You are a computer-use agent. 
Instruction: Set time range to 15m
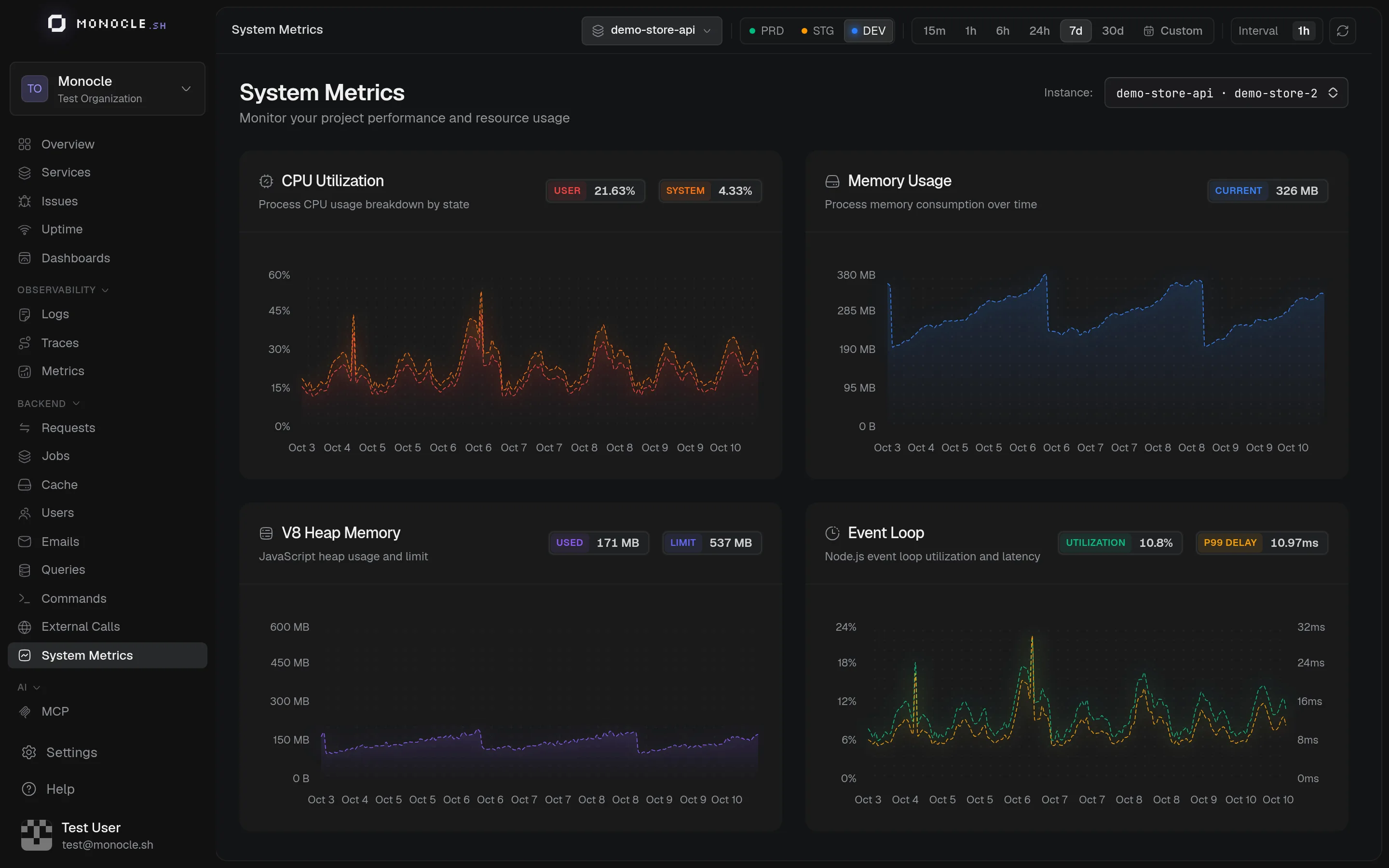point(934,31)
